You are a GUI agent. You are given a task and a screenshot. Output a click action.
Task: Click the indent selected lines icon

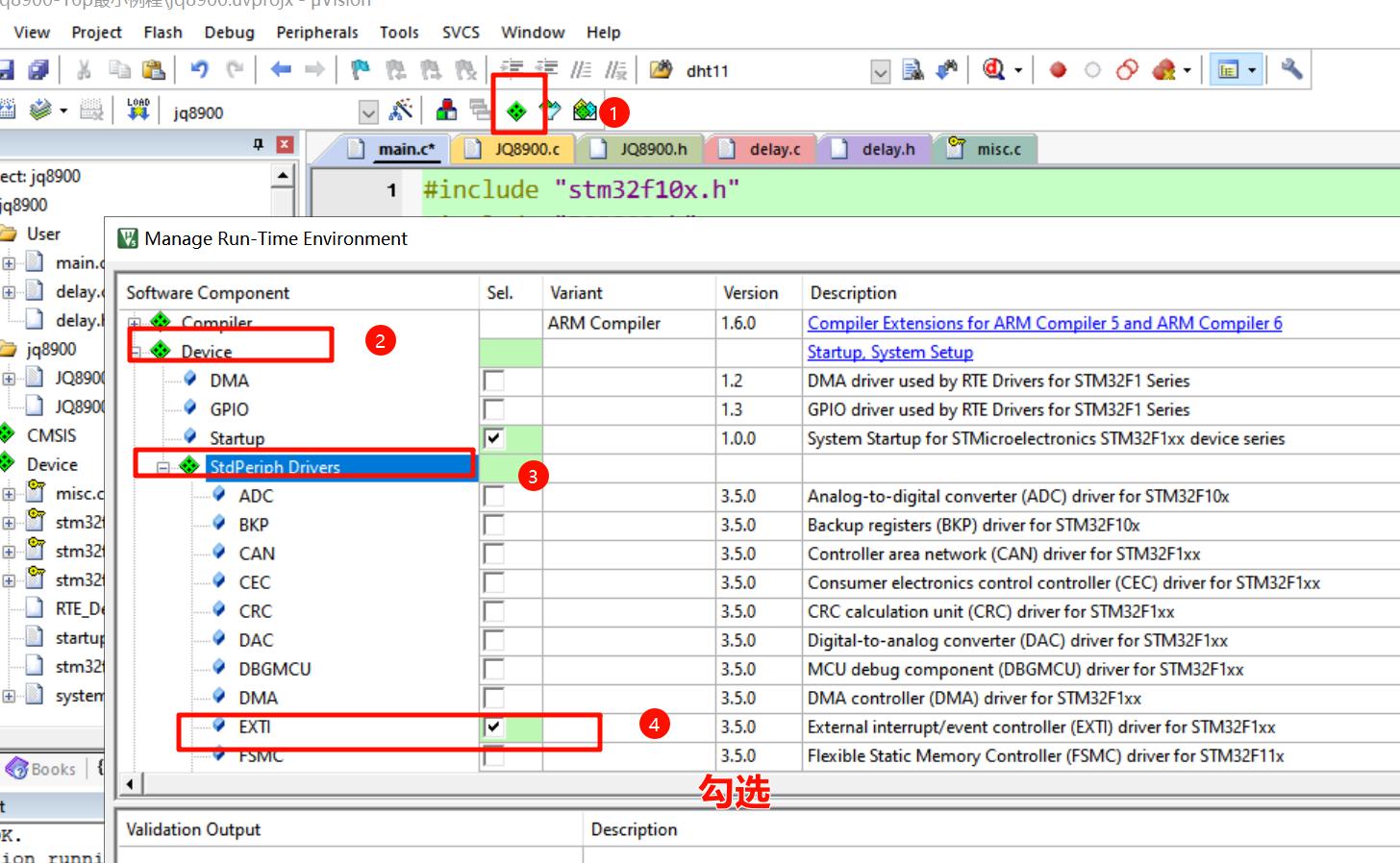pos(512,68)
